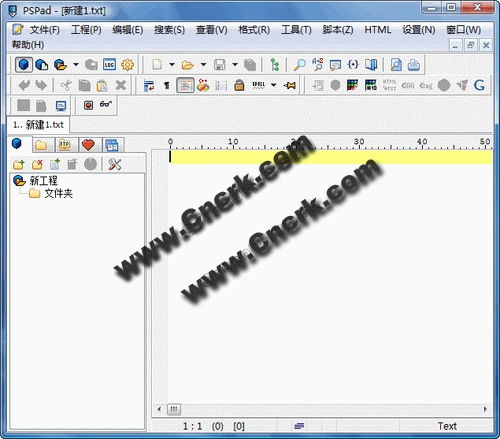500x439 pixels.
Task: Open the 编辑(E) menu
Action: click(128, 30)
